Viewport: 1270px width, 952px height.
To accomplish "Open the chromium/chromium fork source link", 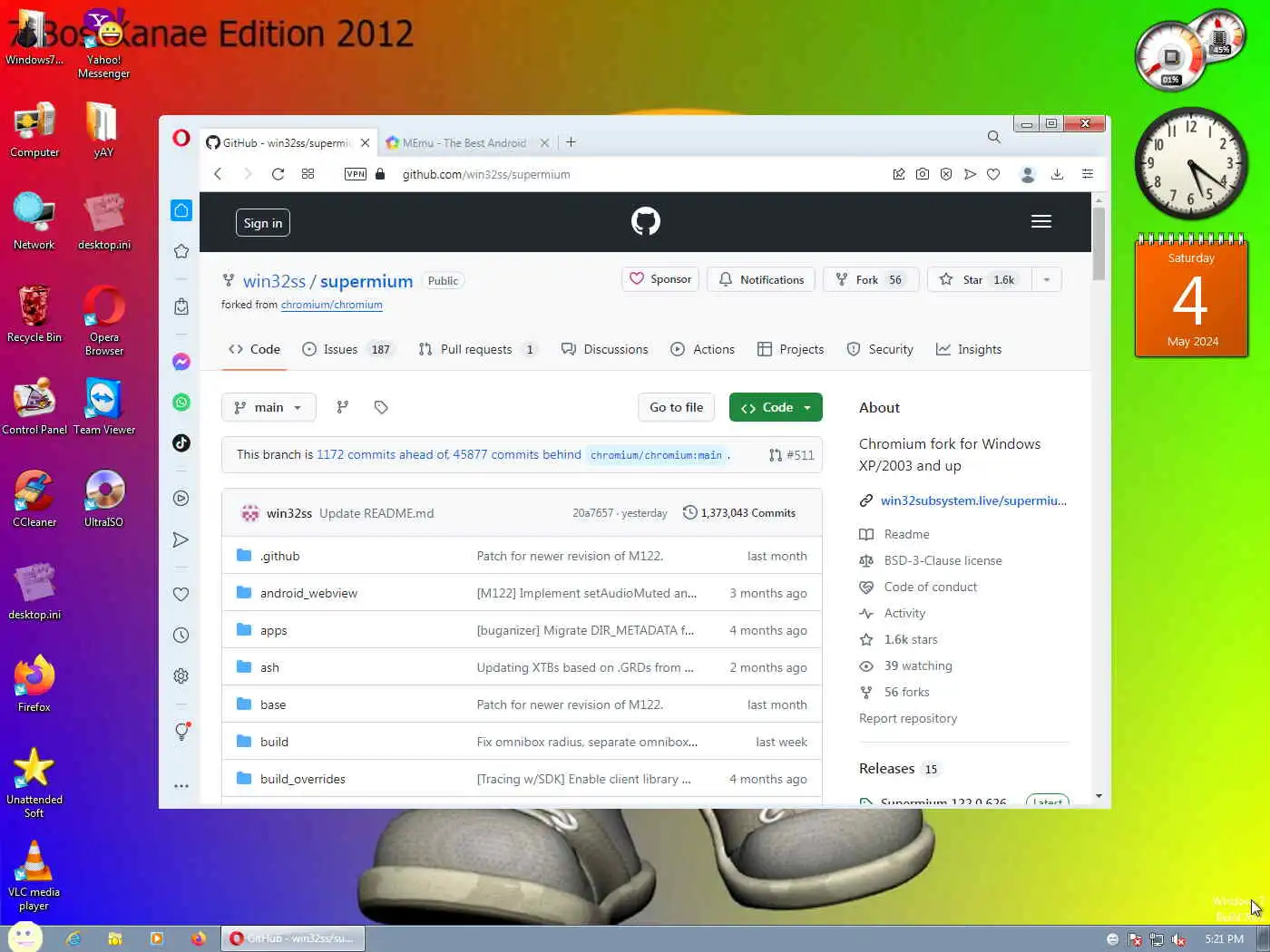I will [x=332, y=305].
